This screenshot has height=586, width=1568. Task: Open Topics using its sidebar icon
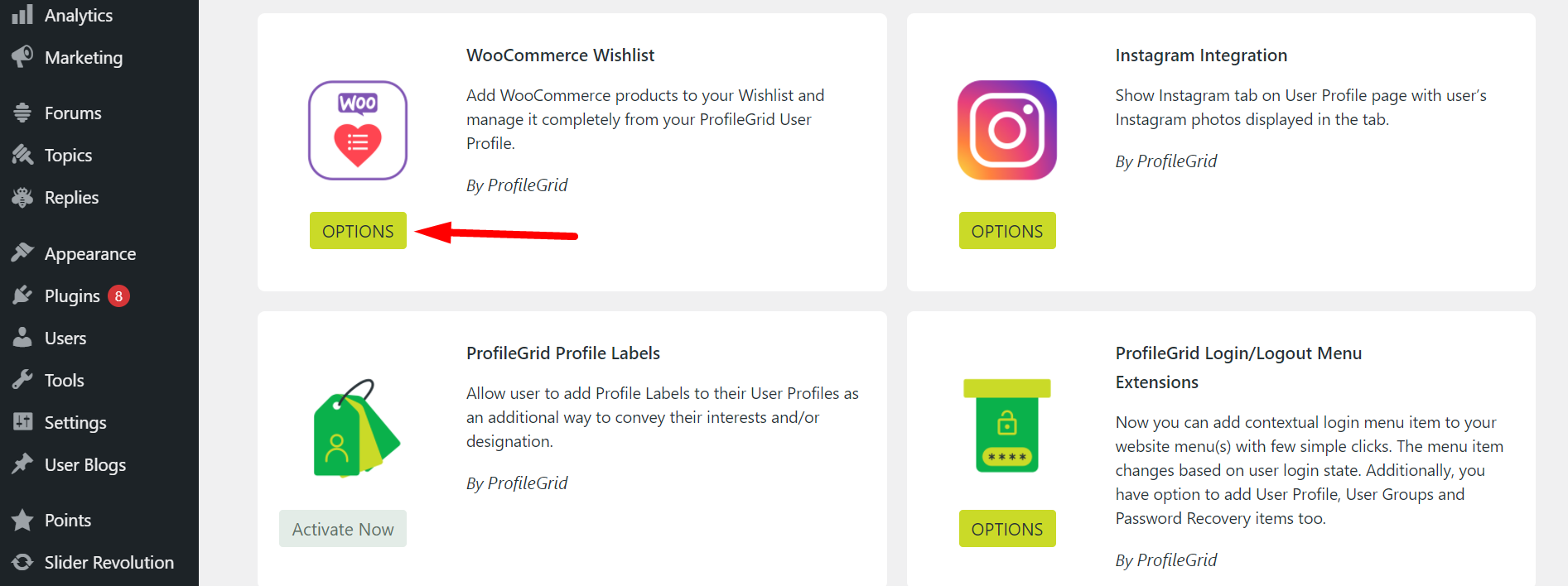point(22,155)
